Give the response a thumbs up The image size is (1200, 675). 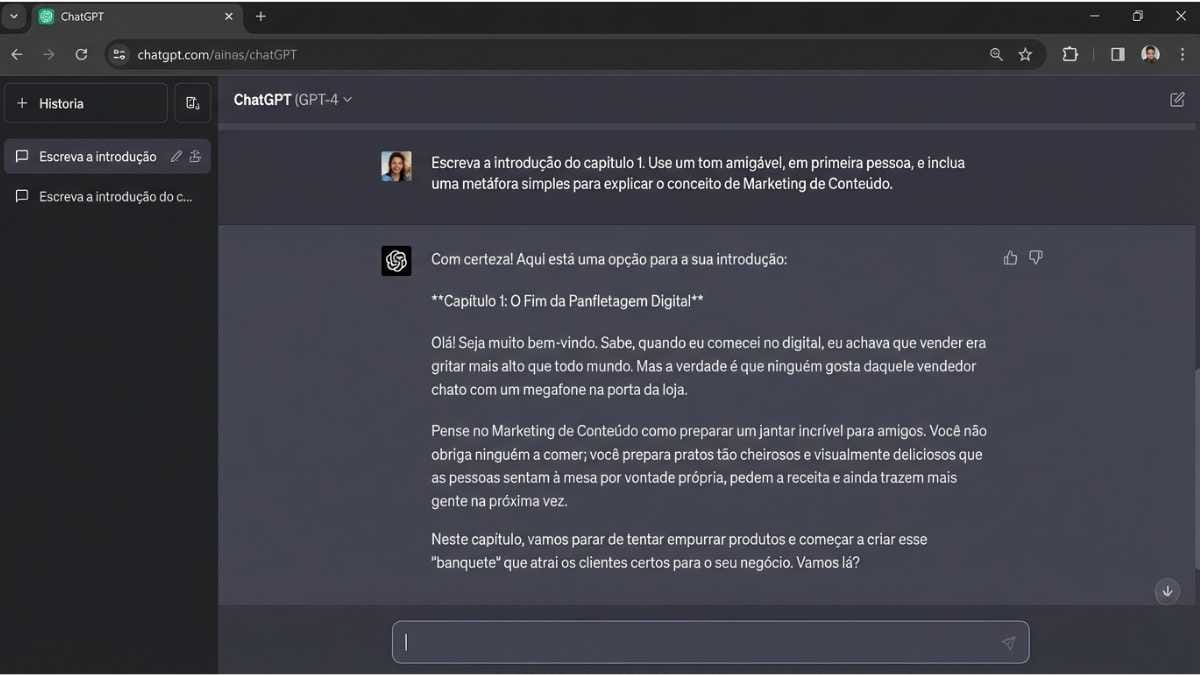(x=1010, y=257)
